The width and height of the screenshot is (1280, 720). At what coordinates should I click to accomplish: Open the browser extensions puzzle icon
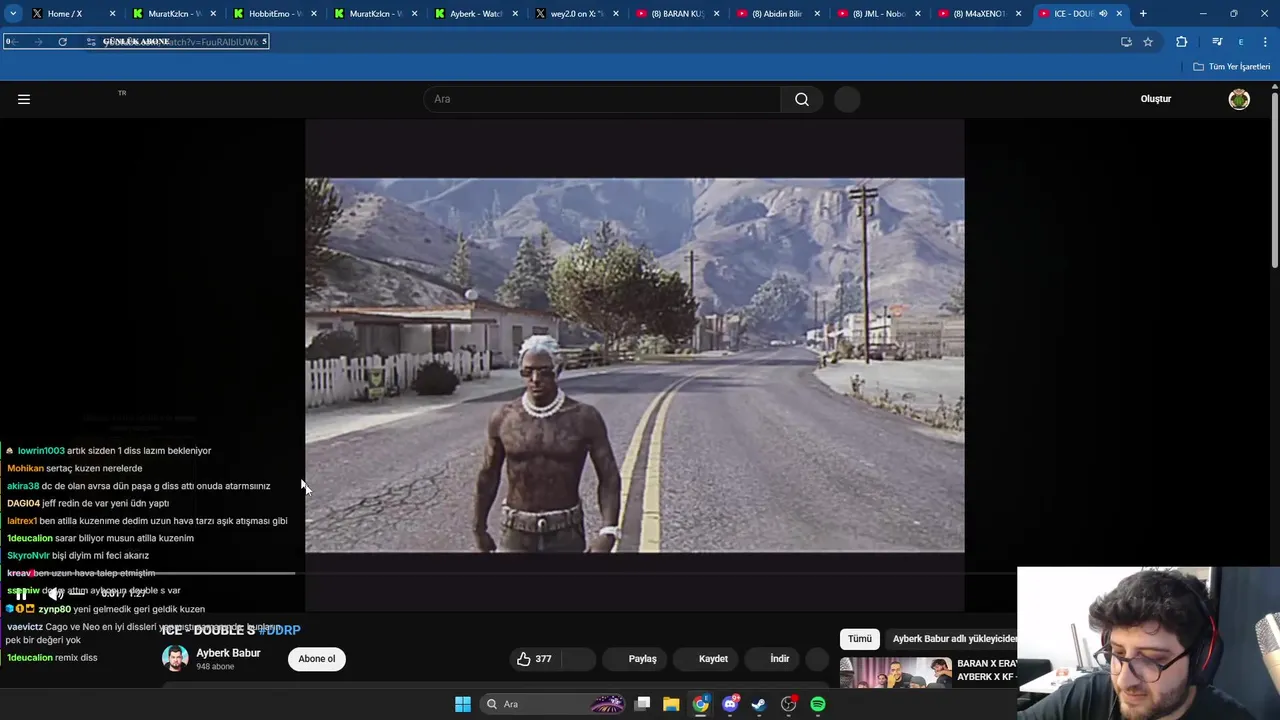click(1181, 42)
